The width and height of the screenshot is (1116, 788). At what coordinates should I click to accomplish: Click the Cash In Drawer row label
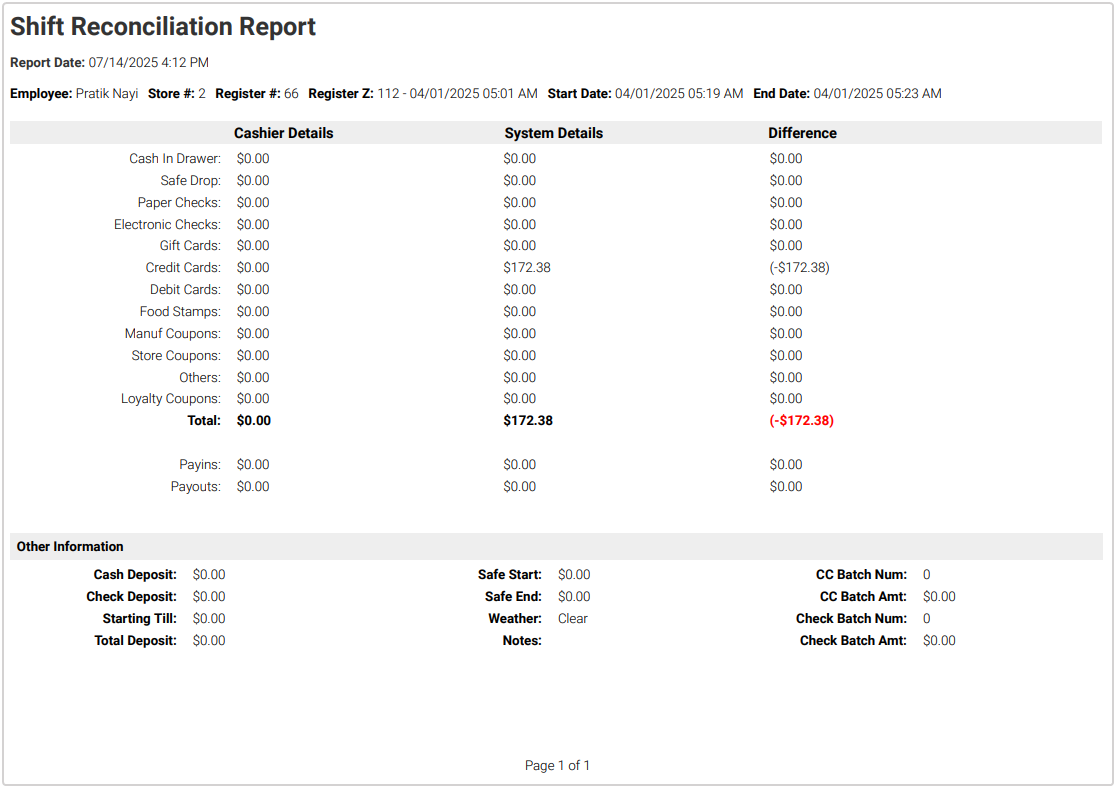[175, 159]
